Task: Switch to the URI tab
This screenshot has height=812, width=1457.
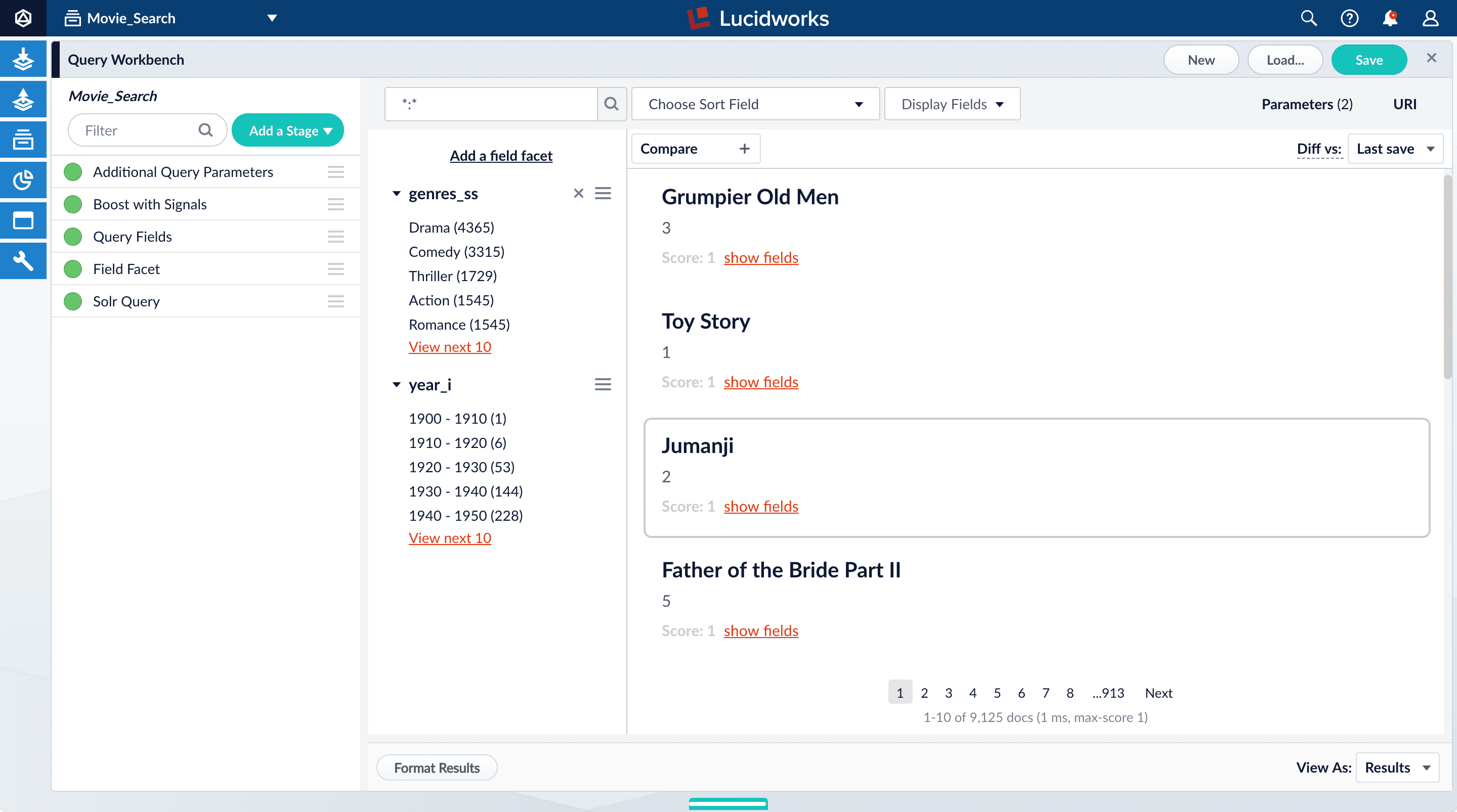Action: click(x=1404, y=104)
